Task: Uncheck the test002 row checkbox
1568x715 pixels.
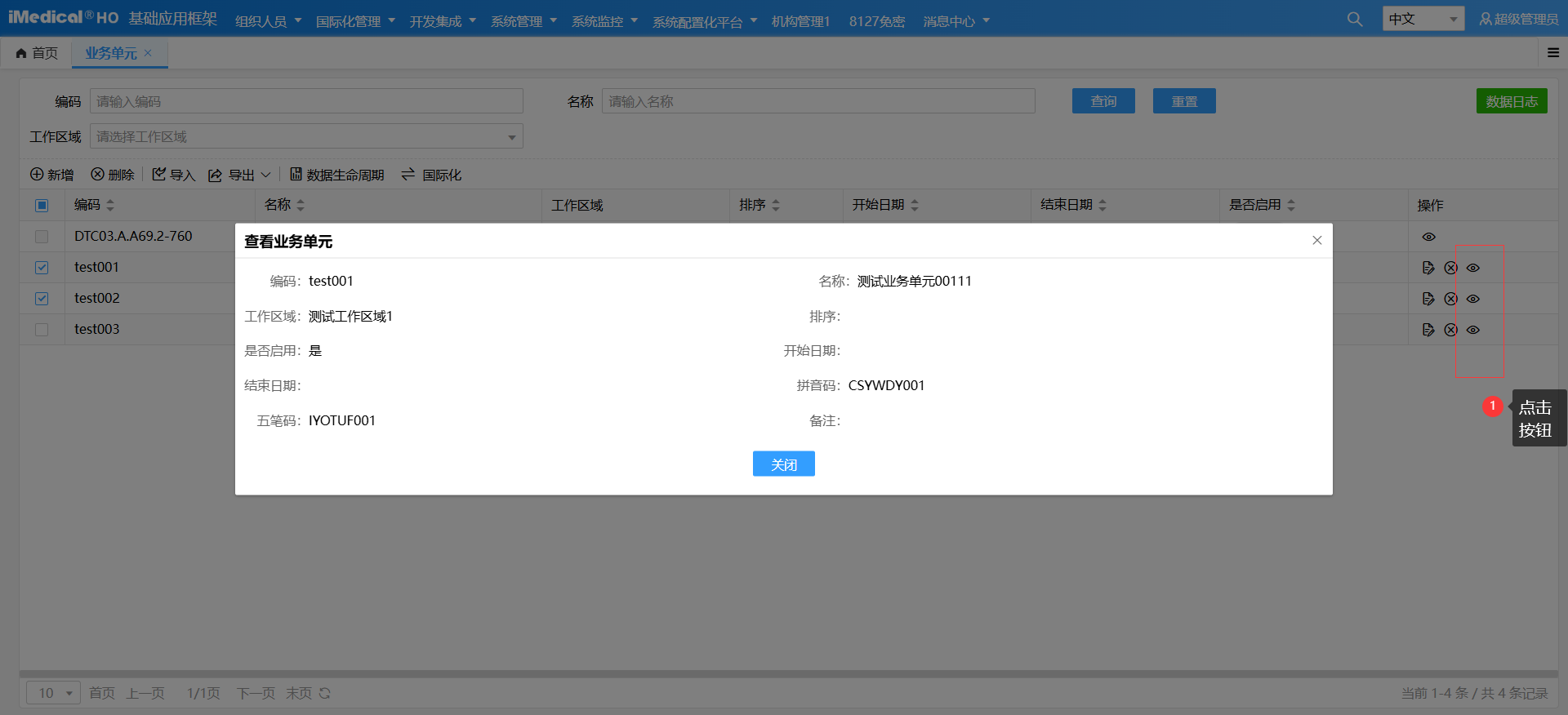Action: (42, 299)
